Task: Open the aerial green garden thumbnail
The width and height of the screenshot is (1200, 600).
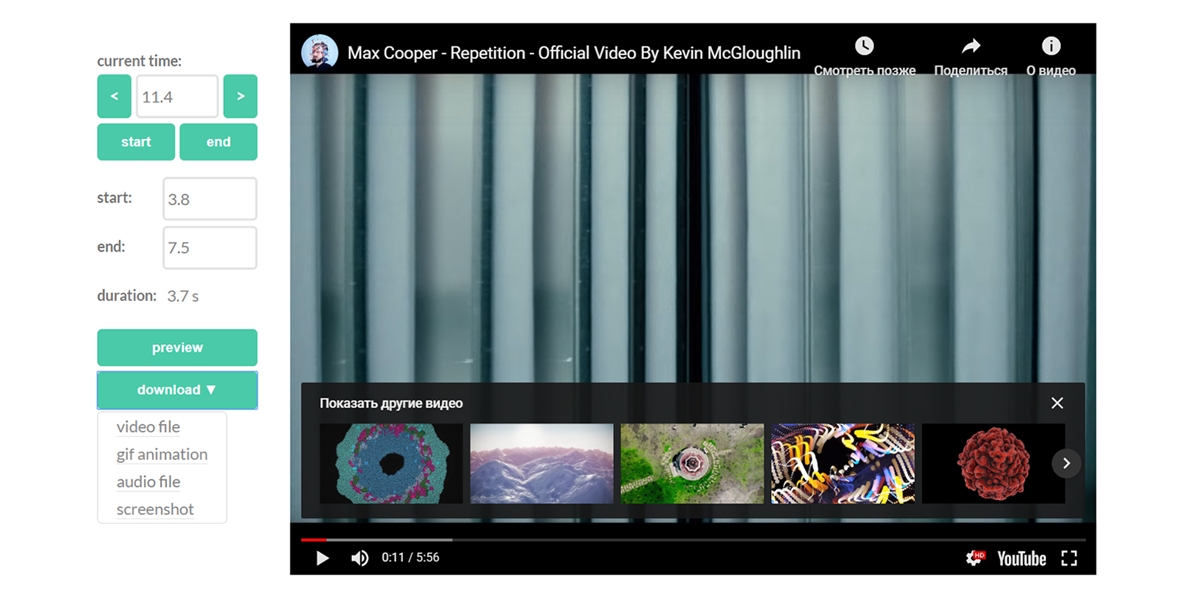Action: click(692, 463)
